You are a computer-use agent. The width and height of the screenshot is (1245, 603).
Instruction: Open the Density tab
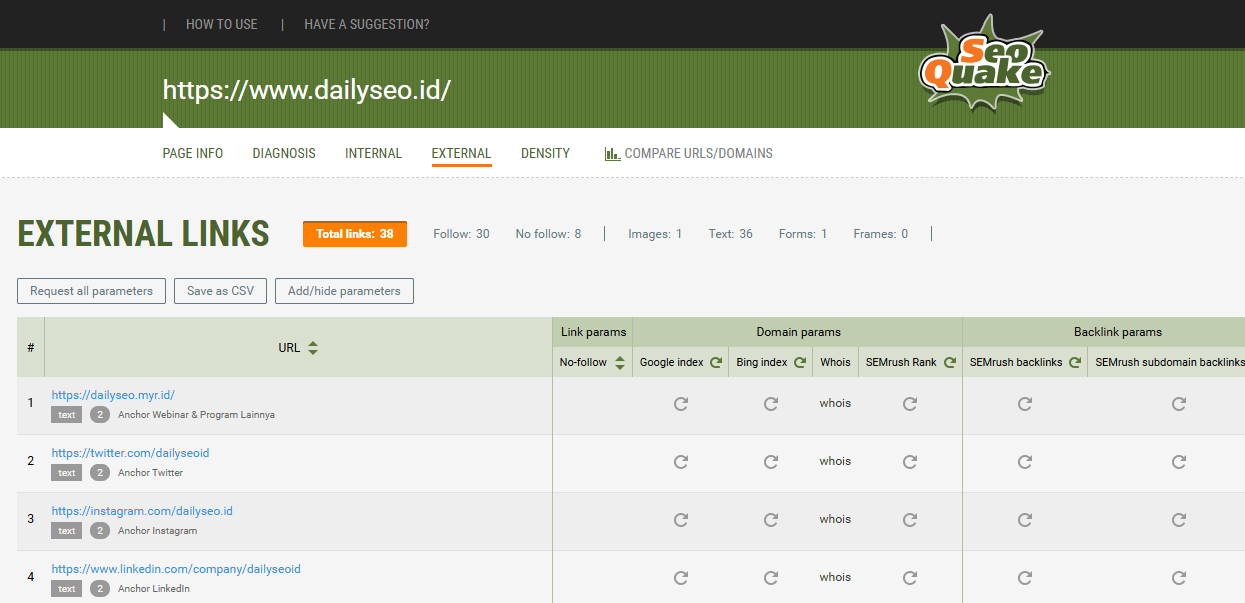tap(545, 153)
